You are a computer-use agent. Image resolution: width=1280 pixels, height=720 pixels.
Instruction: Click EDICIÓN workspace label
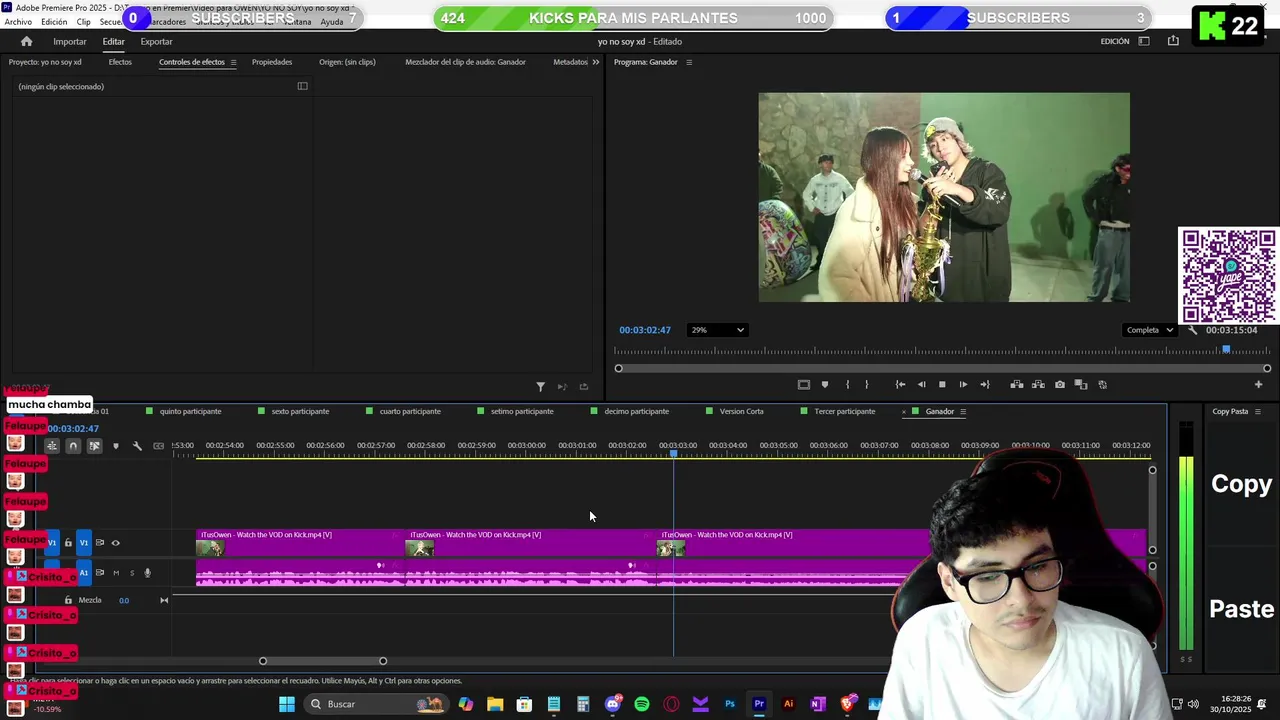tap(1115, 41)
